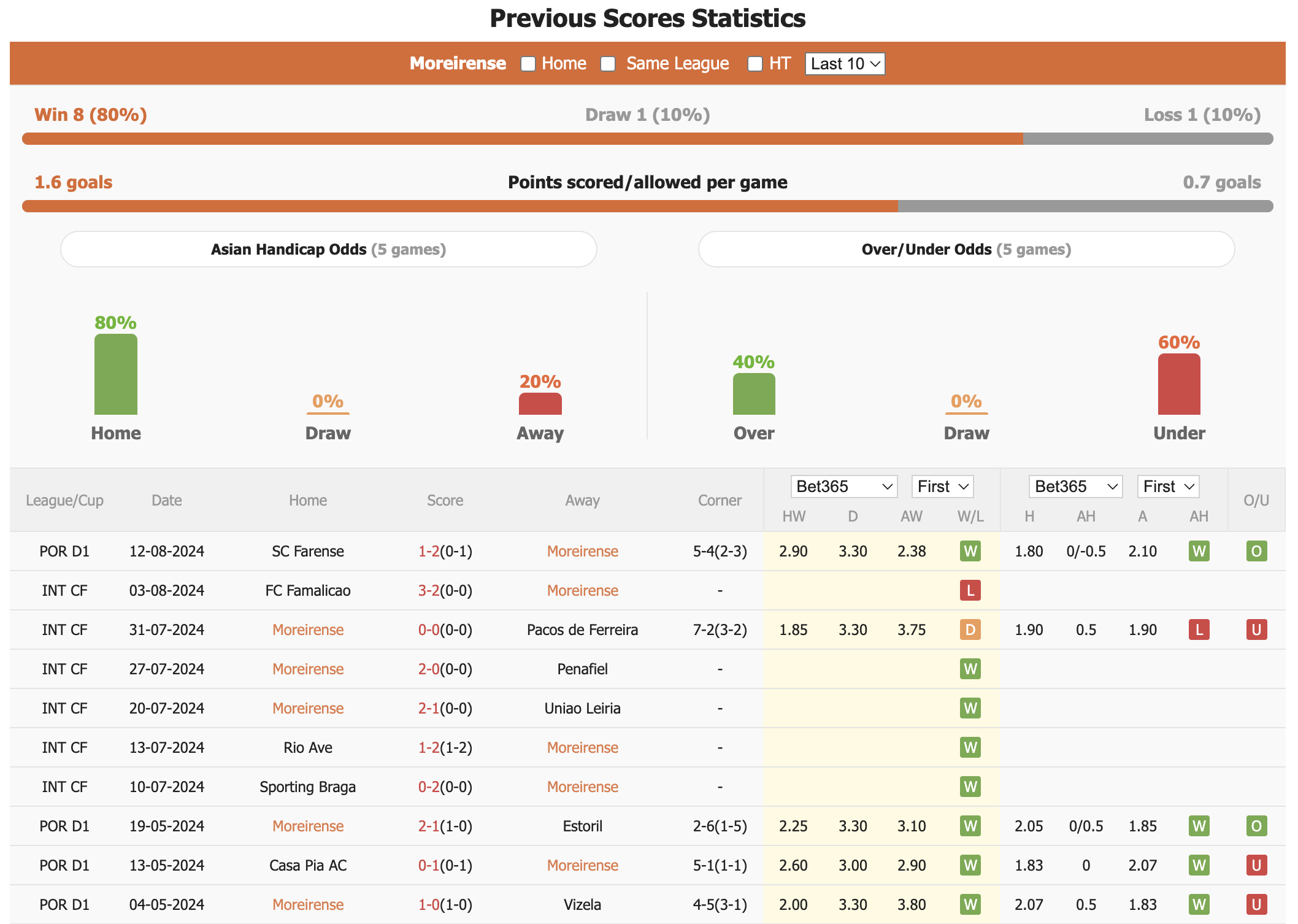
Task: Open the Bet365 dropdown above the HW column
Action: tap(843, 487)
